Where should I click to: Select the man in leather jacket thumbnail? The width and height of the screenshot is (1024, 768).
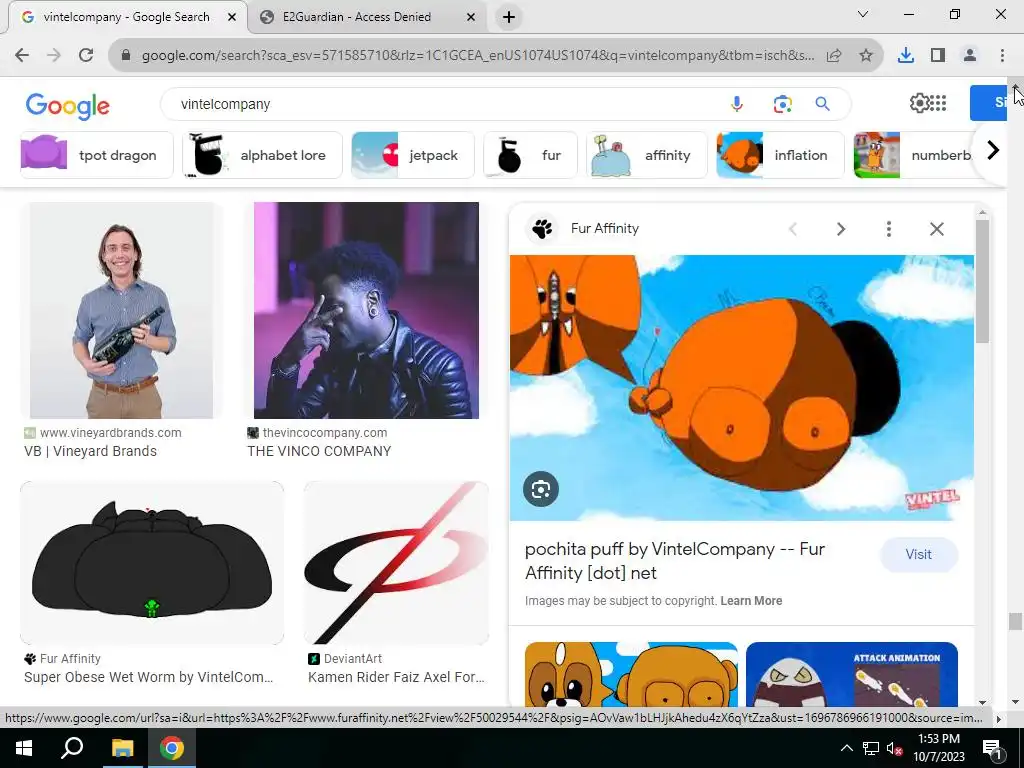(x=366, y=310)
